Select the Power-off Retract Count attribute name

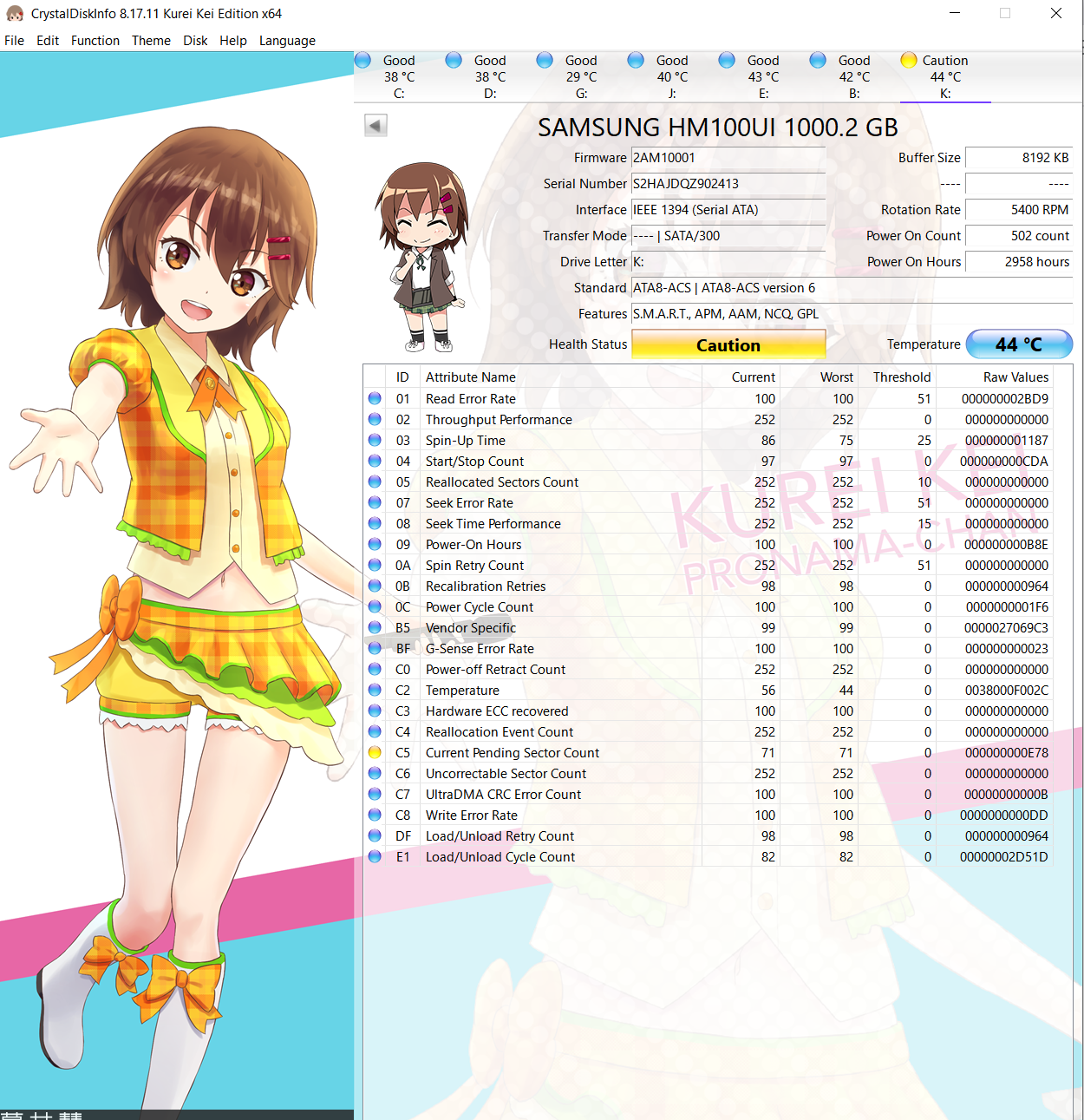click(495, 670)
